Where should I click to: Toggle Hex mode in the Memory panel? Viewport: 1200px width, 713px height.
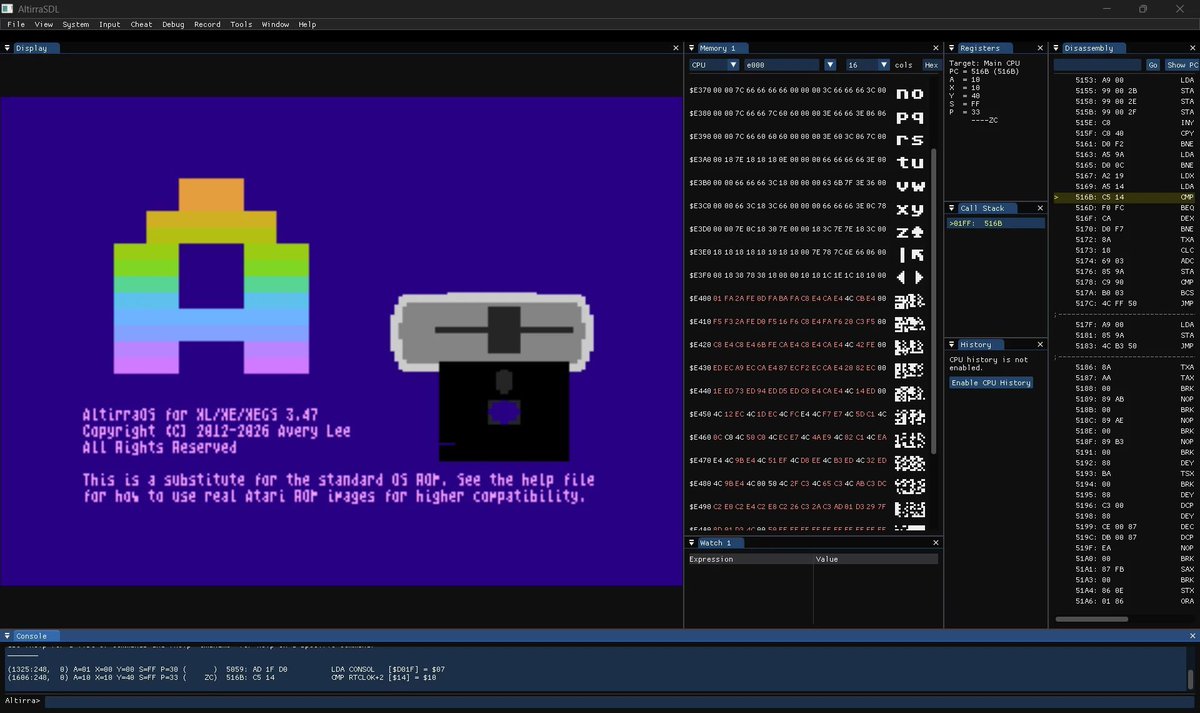click(x=930, y=64)
